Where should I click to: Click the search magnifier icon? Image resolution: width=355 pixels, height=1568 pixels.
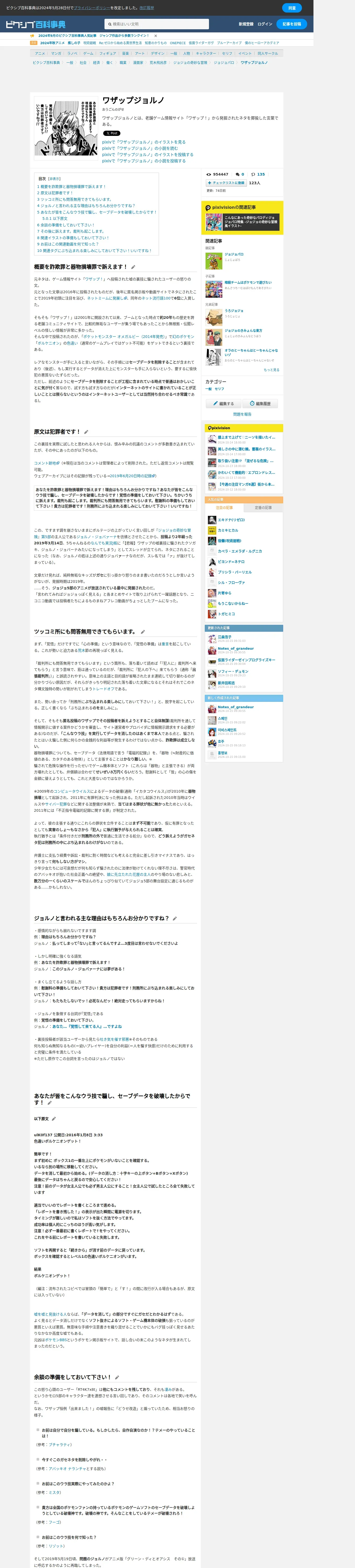point(110,24)
